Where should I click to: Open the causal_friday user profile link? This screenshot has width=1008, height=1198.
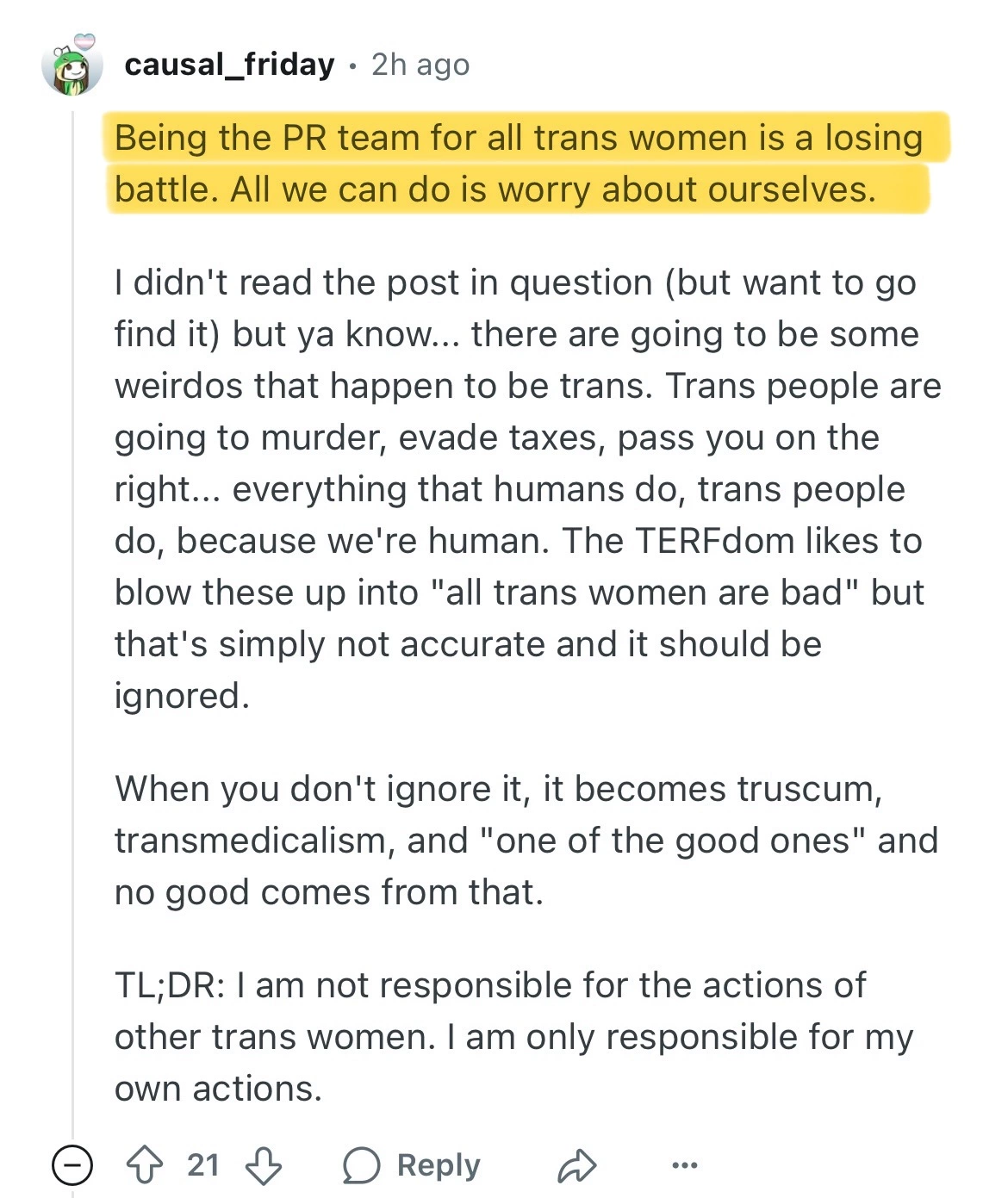click(229, 65)
